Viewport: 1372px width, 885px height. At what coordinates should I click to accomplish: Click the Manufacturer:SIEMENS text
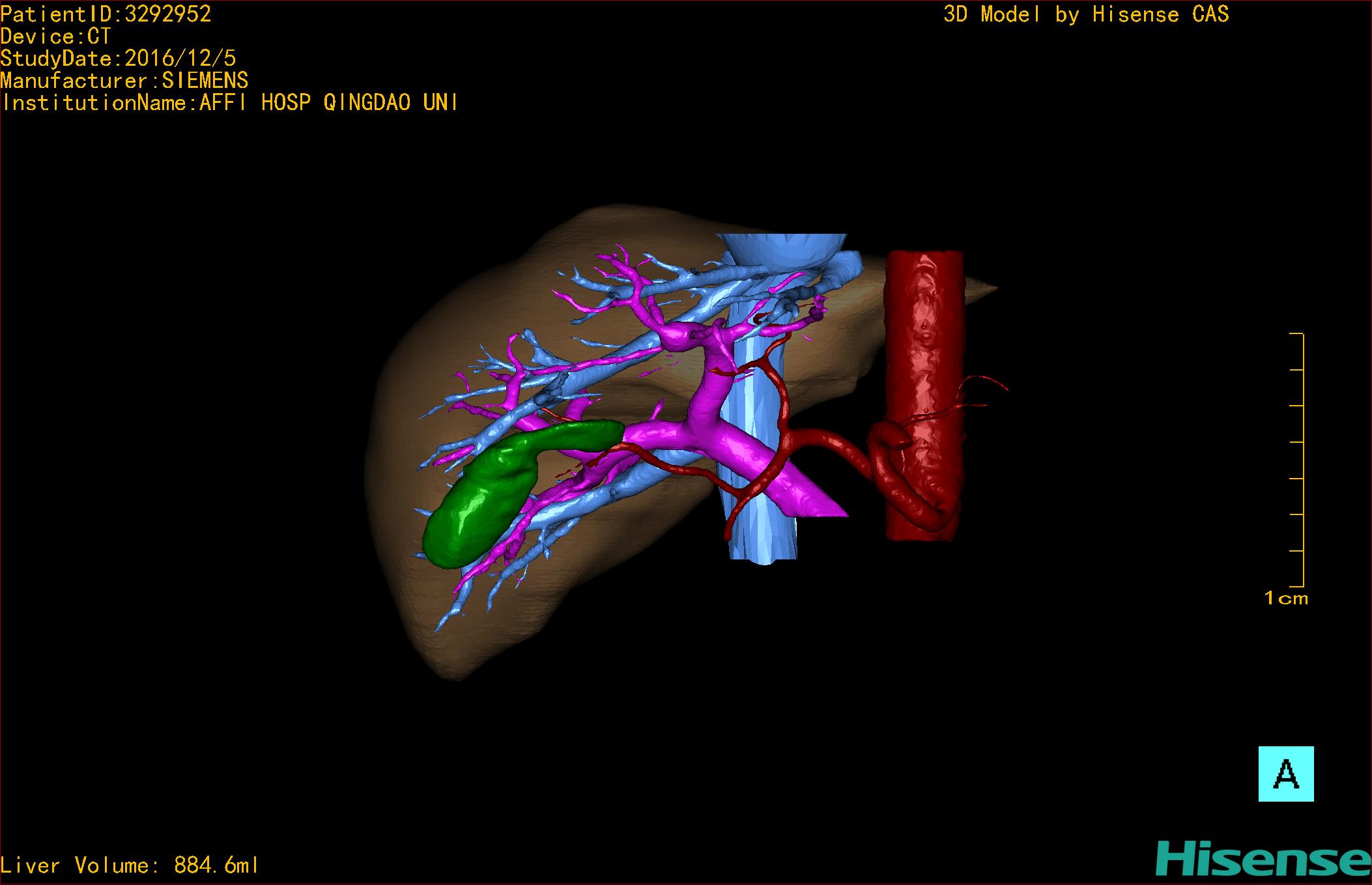click(124, 81)
